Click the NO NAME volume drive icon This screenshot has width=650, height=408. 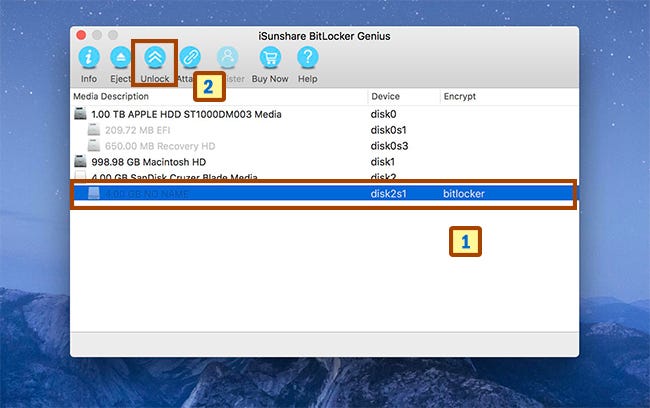(94, 193)
